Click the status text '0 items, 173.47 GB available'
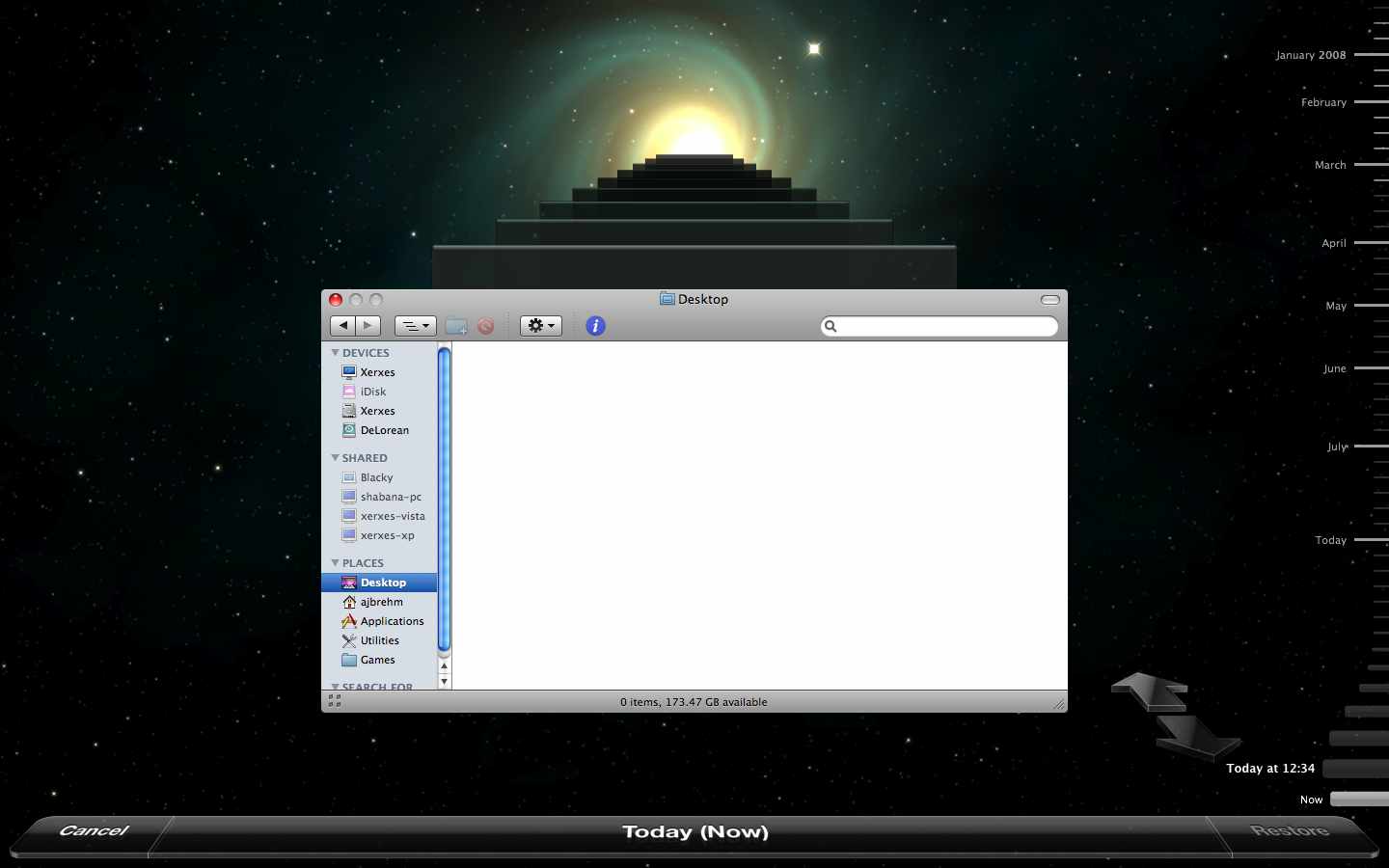The width and height of the screenshot is (1389, 868). [x=694, y=702]
